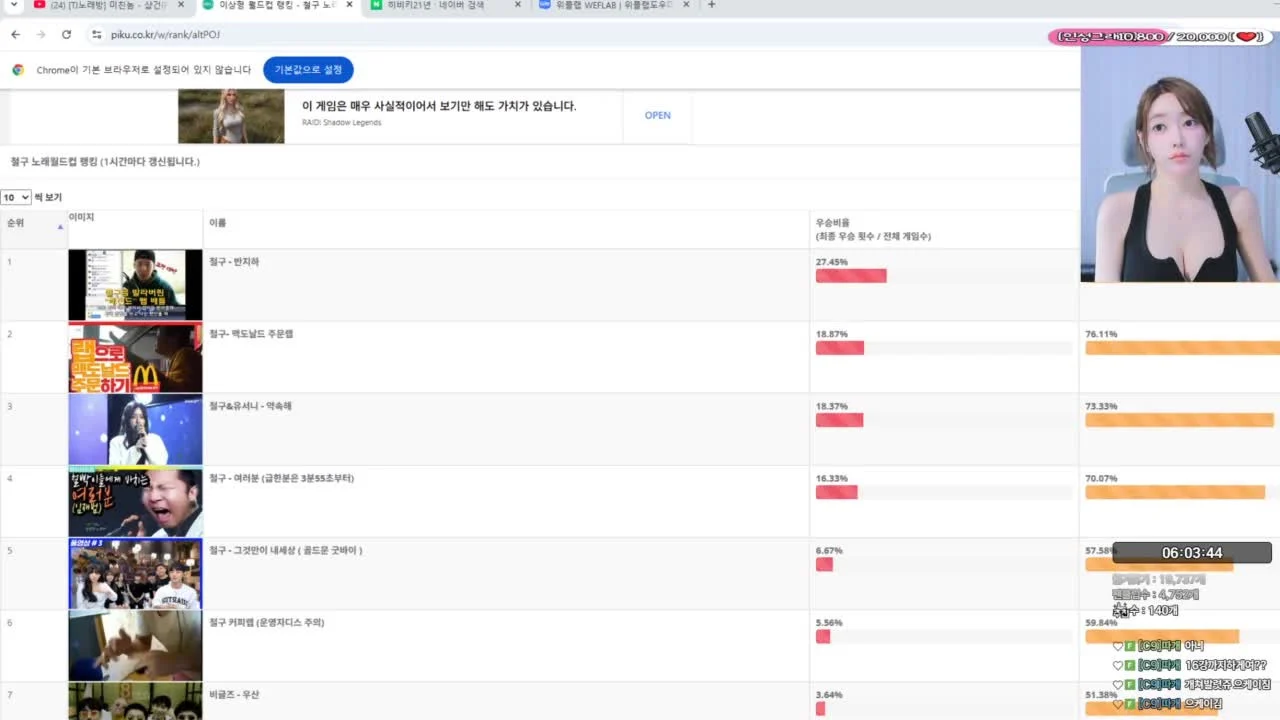
Task: Open the rows-per-page dropdown showing 10
Action: [x=16, y=197]
